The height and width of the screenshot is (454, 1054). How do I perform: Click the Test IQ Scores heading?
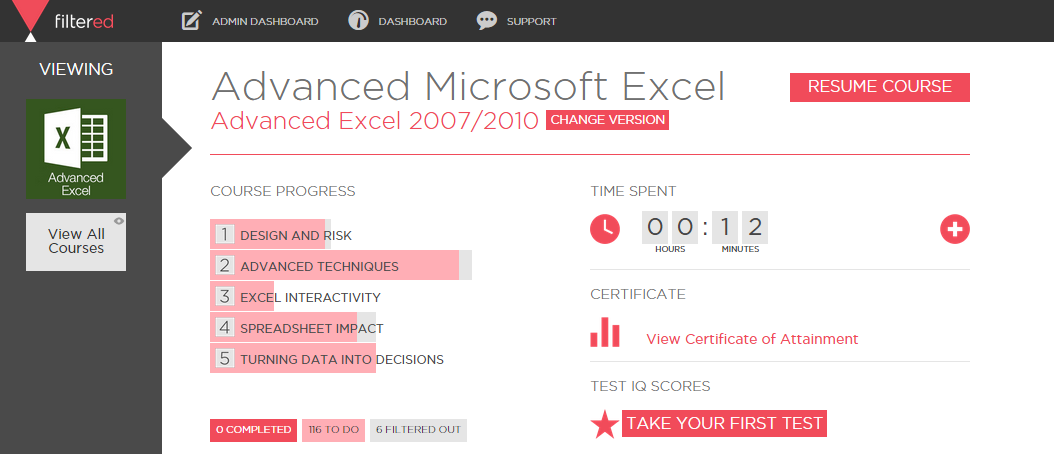pos(650,386)
